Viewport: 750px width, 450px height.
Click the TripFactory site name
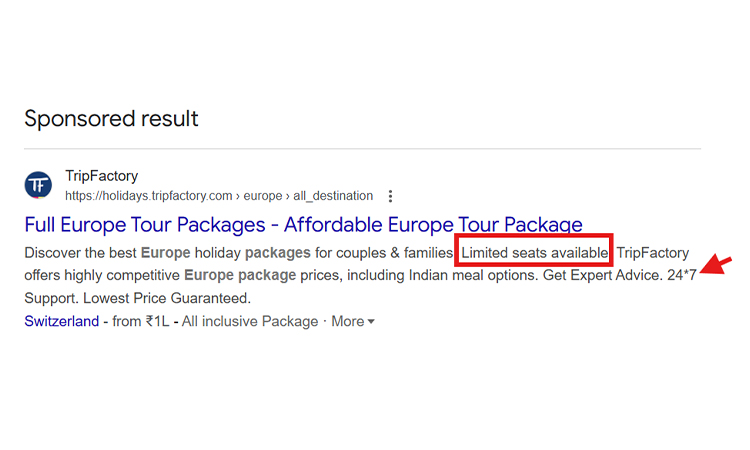(x=101, y=176)
